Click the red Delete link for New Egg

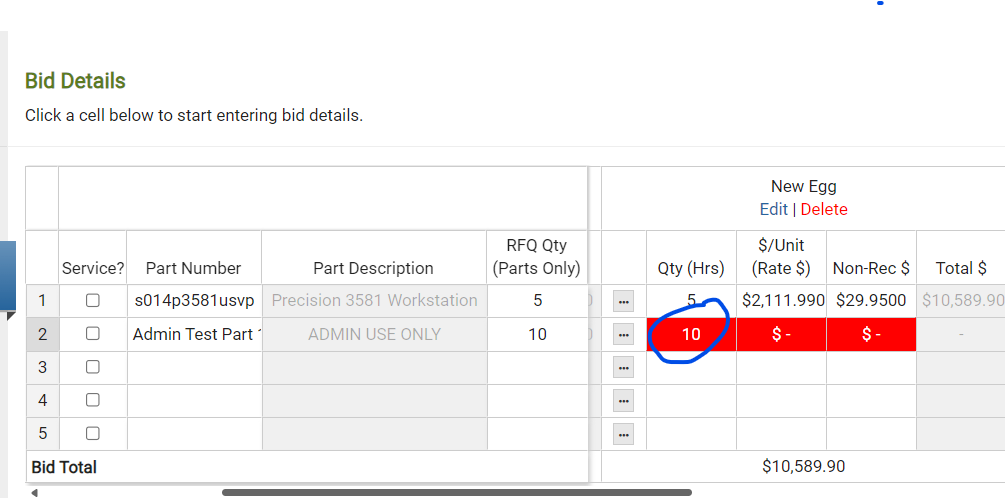pyautogui.click(x=824, y=209)
